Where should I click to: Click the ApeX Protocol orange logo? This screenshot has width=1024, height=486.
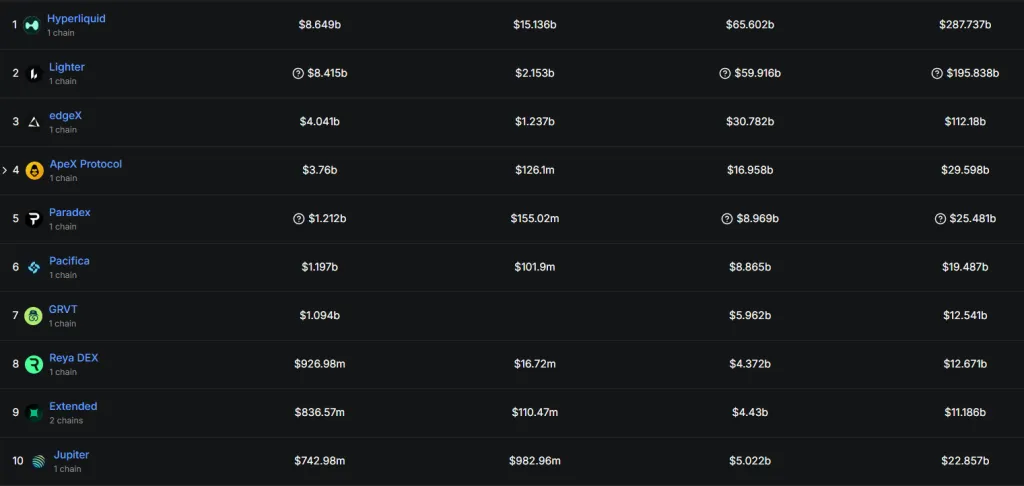(34, 170)
